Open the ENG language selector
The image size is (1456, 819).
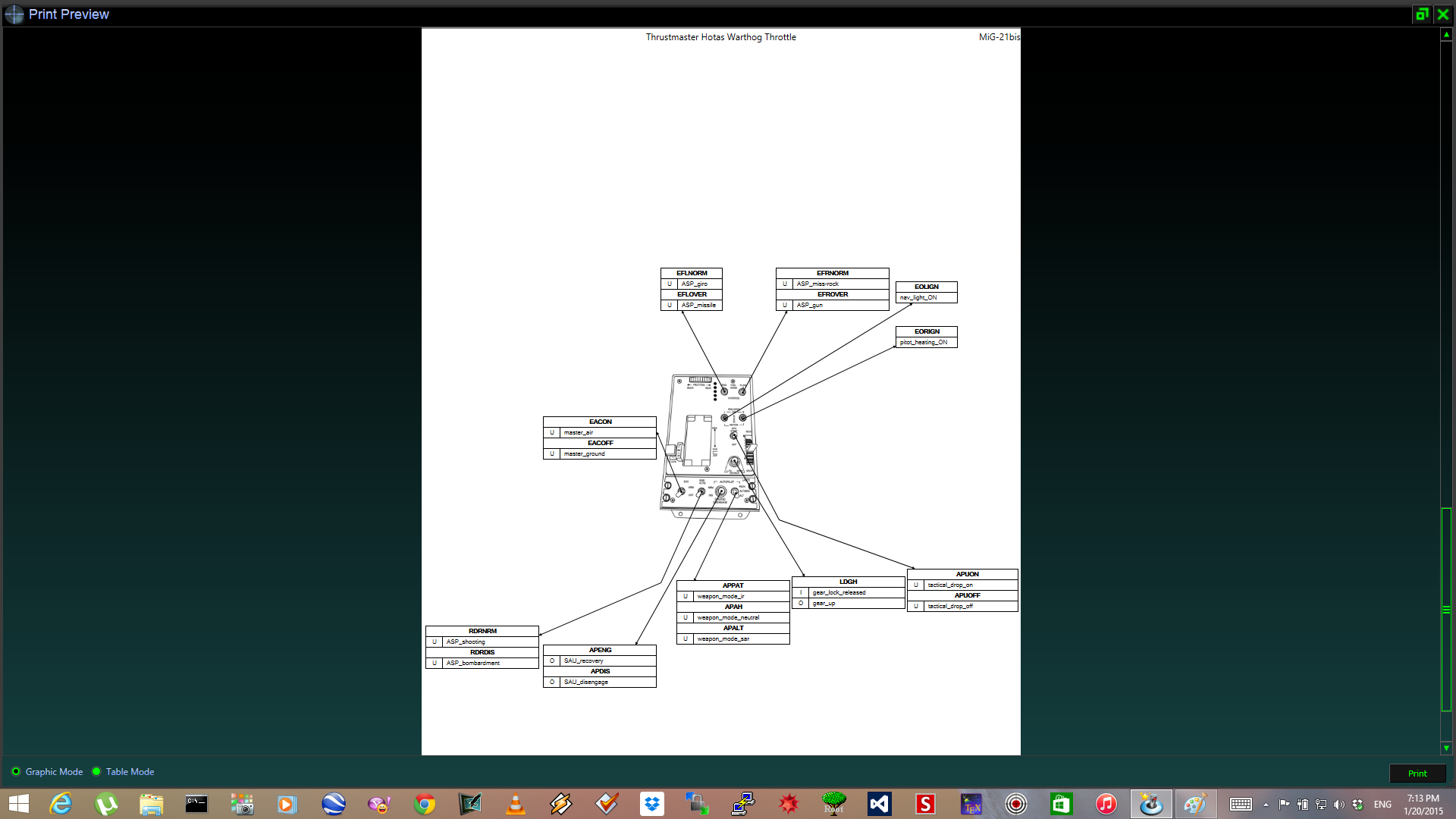pyautogui.click(x=1382, y=805)
